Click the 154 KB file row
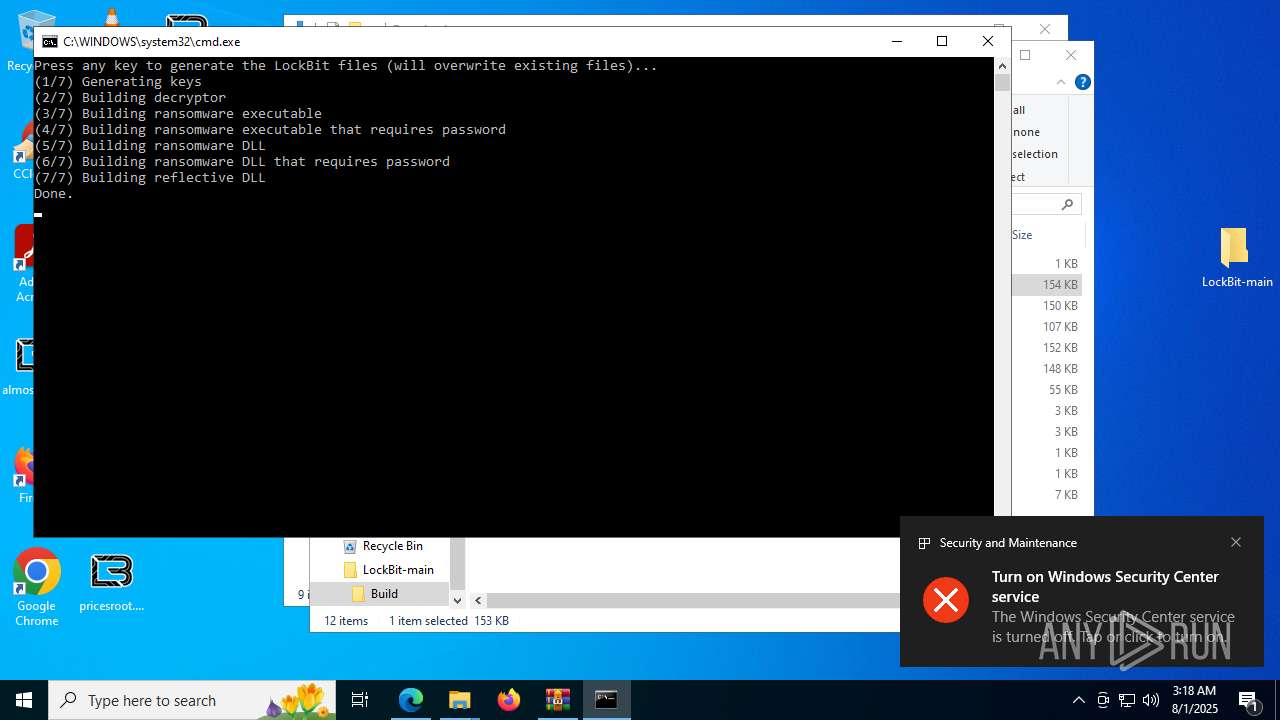 point(1047,285)
